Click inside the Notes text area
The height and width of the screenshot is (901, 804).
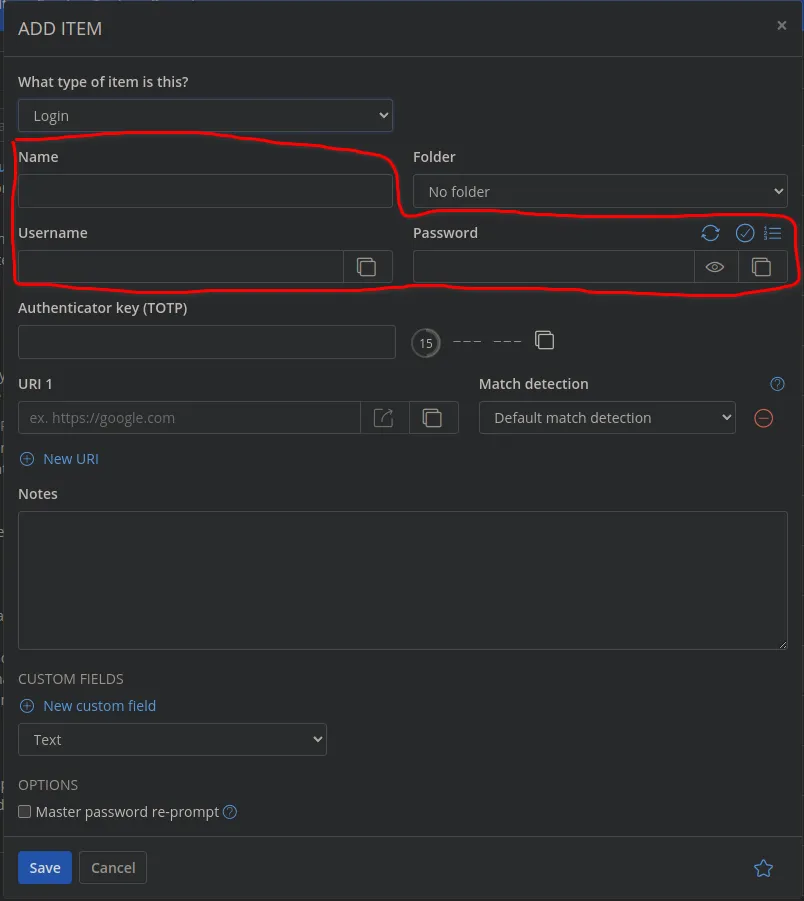click(400, 580)
